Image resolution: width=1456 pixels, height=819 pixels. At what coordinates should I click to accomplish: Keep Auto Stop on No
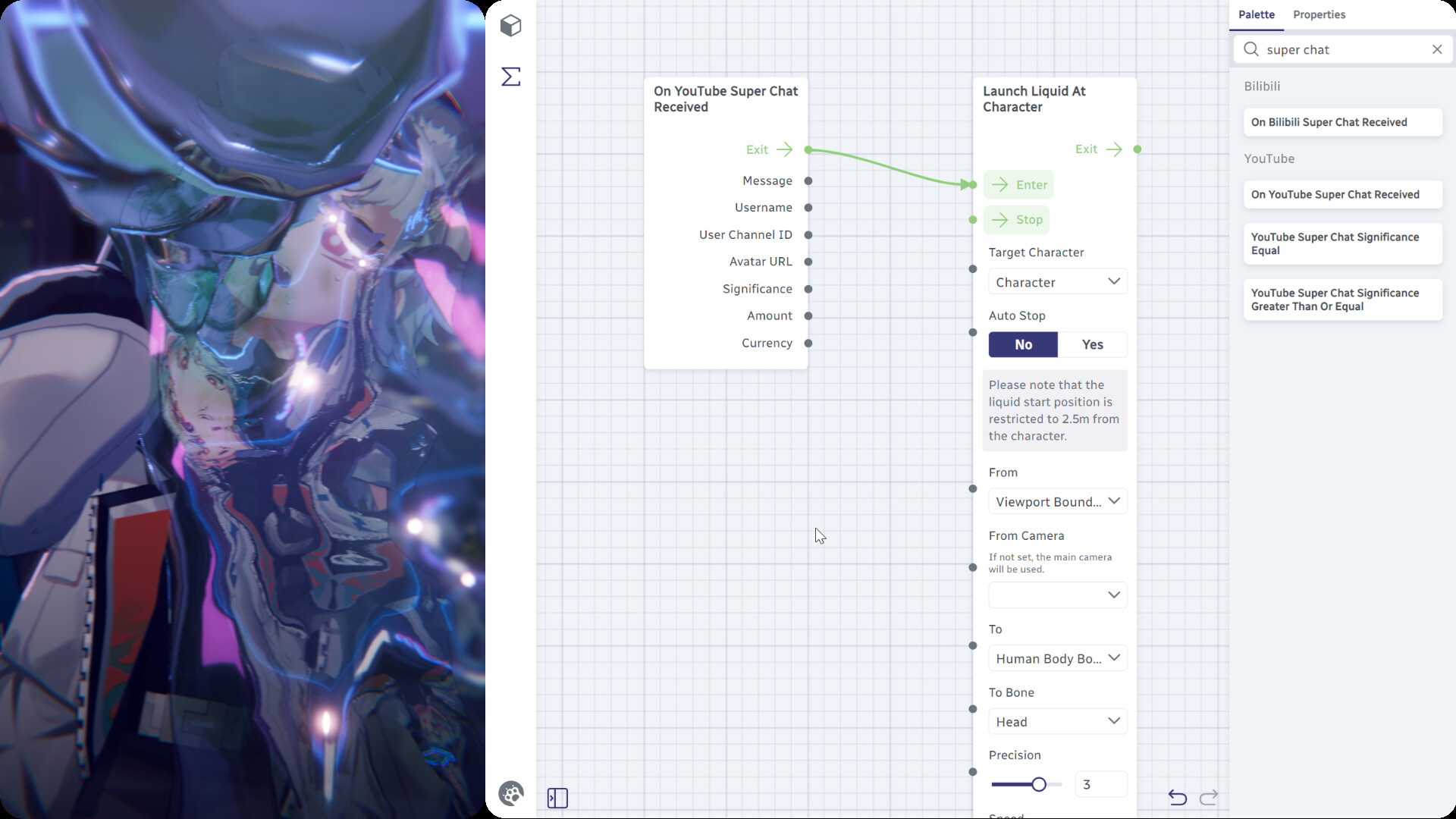point(1023,344)
